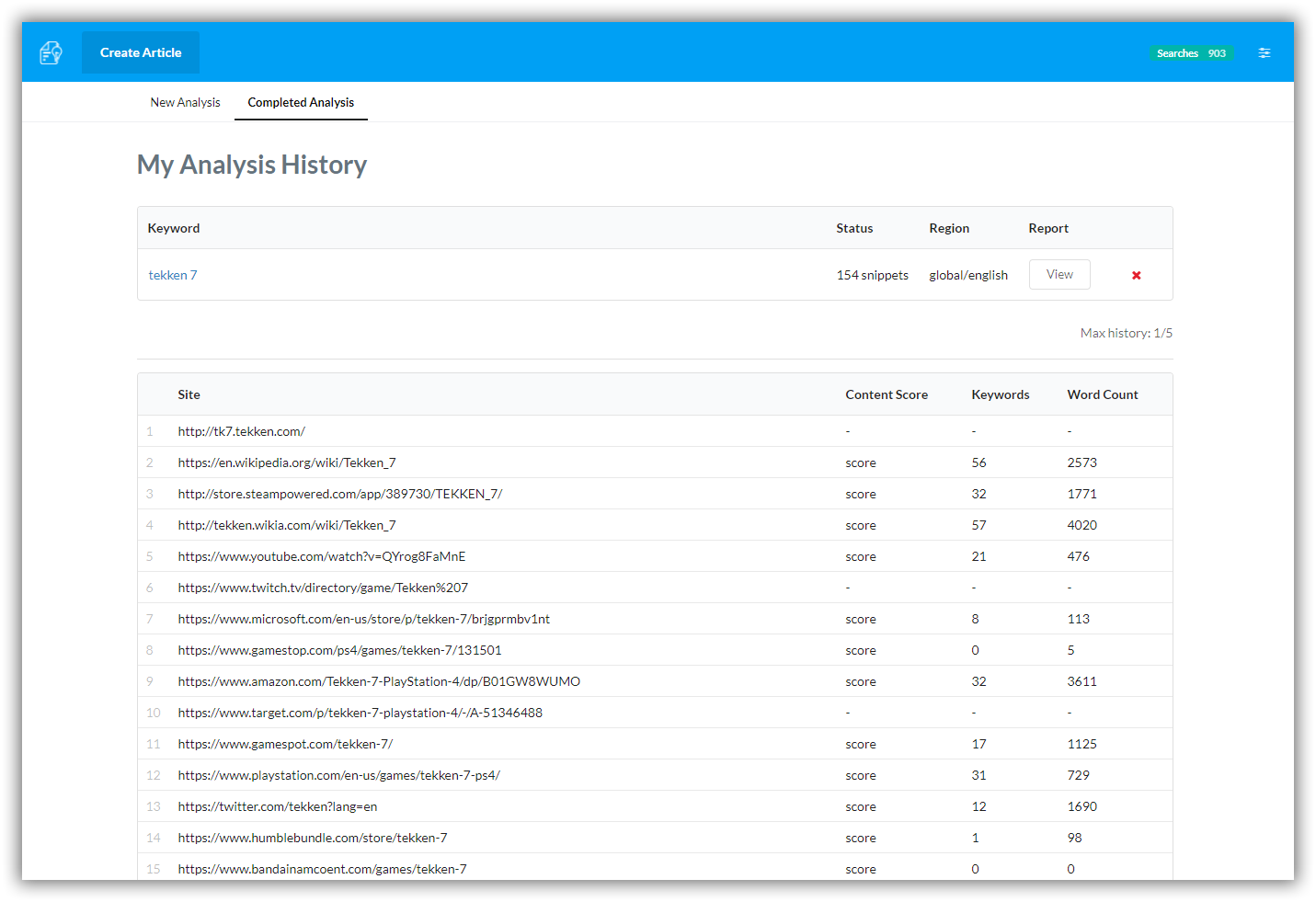Viewport: 1316px width, 902px height.
Task: Click the YouTube watch URL
Action: coord(322,556)
